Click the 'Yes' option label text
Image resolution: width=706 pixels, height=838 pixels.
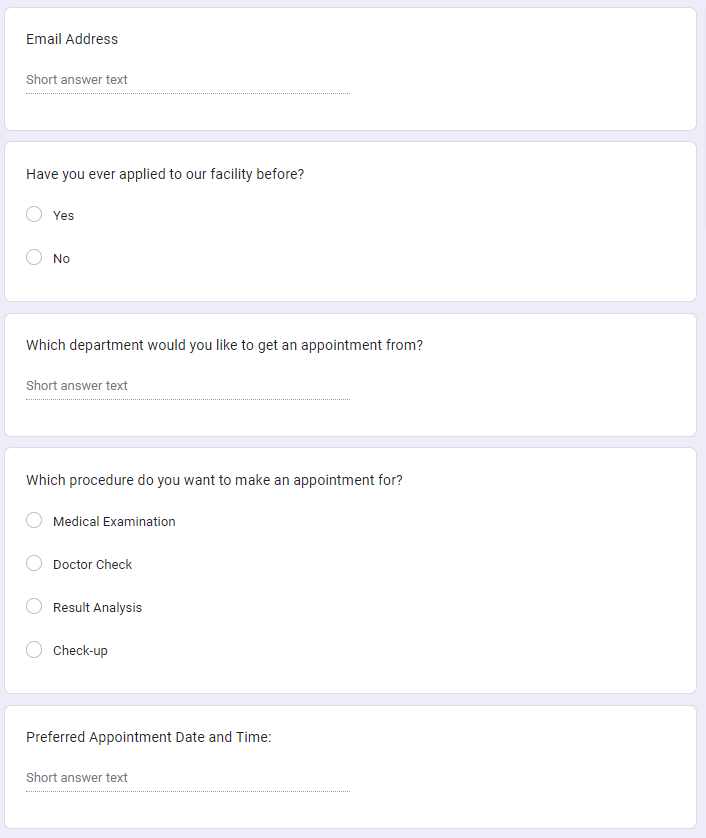(64, 216)
